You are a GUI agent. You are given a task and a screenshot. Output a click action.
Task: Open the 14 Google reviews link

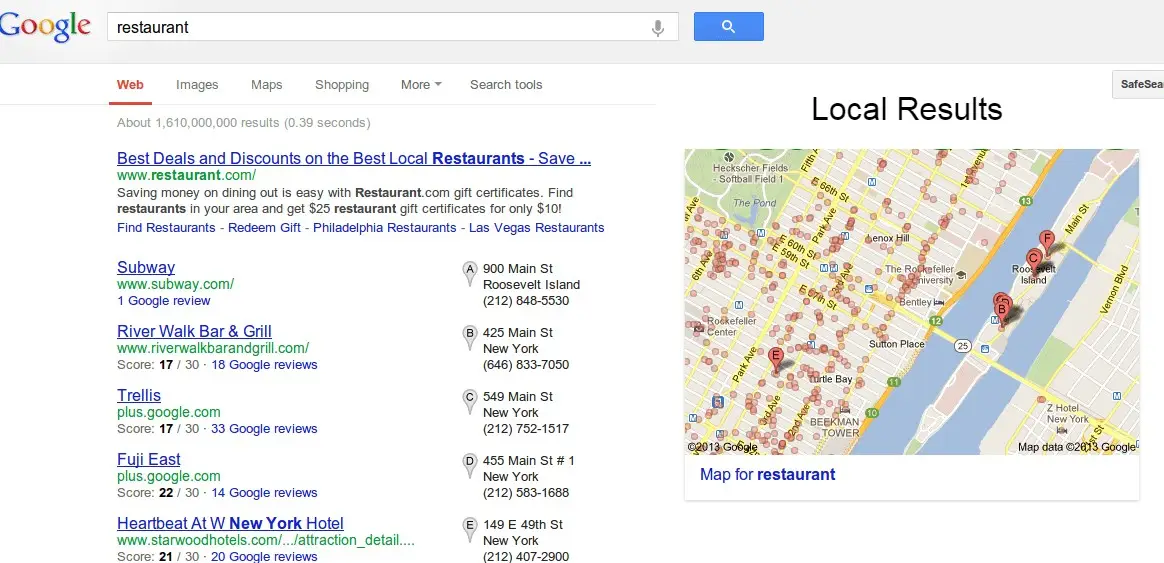point(264,492)
